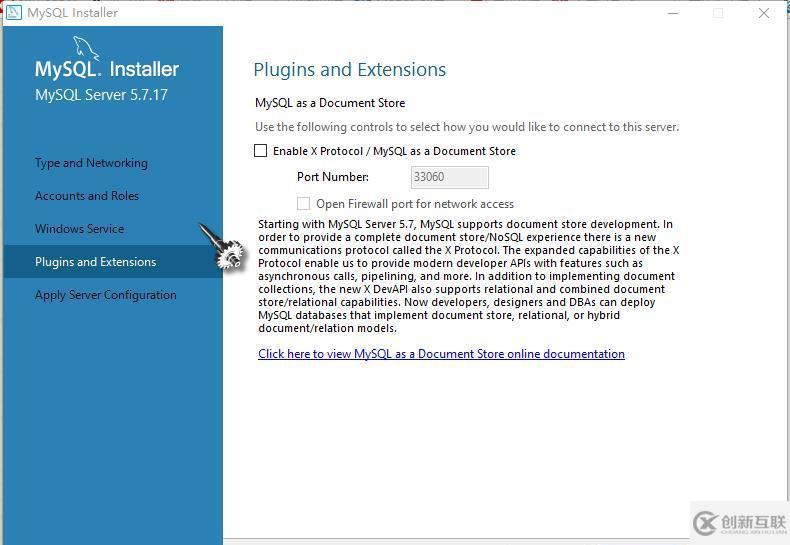This screenshot has width=790, height=545.
Task: Click the 'Plugins and Extensions' page heading
Action: click(350, 70)
